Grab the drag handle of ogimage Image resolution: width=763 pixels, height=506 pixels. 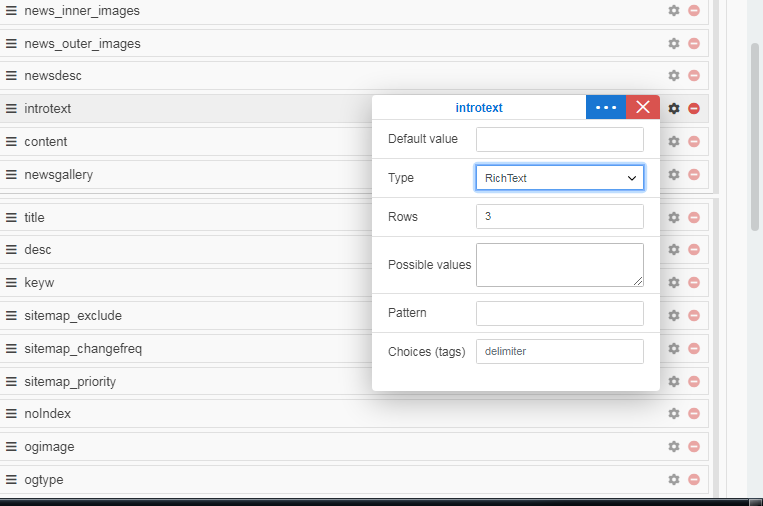point(11,446)
